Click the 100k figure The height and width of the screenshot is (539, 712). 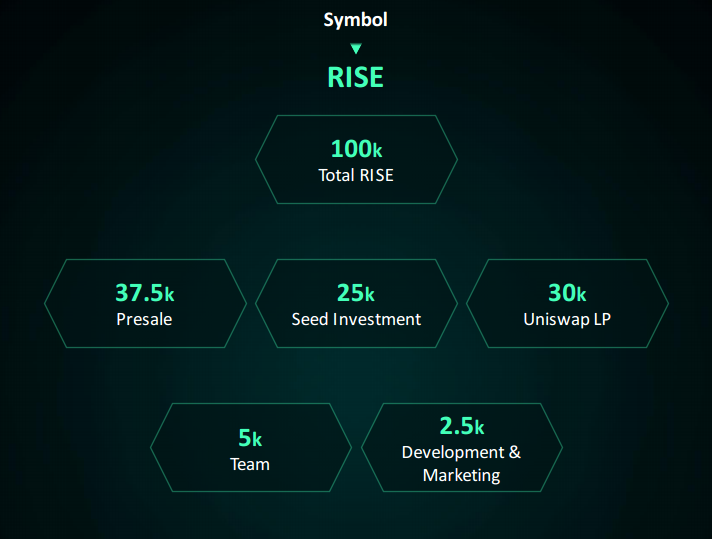[x=356, y=149]
